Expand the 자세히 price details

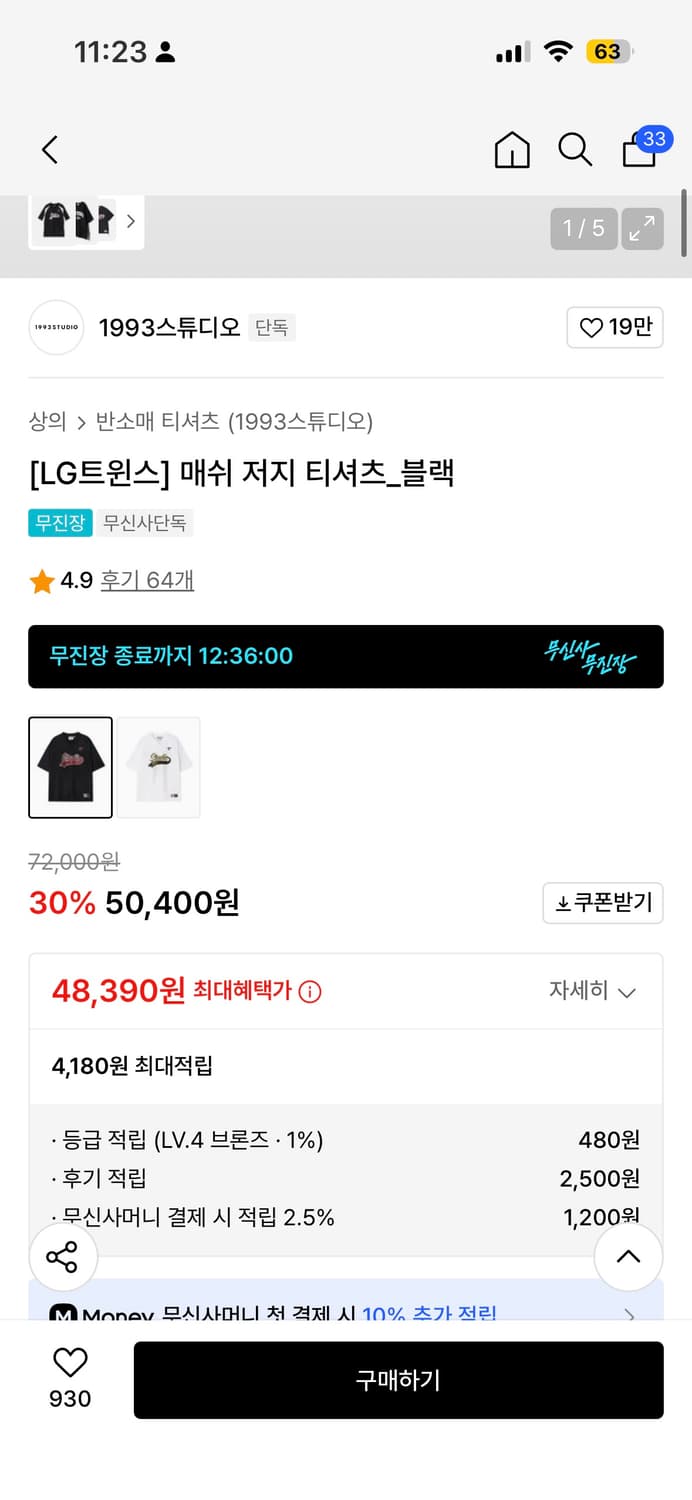[592, 991]
